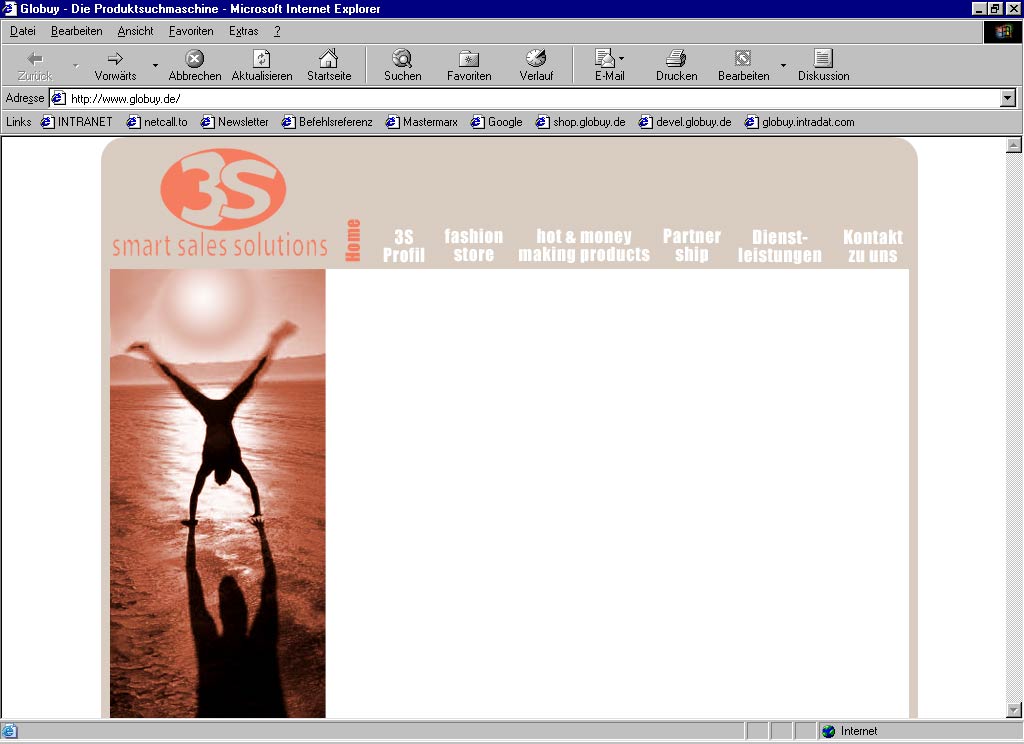This screenshot has height=744, width=1024.
Task: Open the shop.globuy.de links shortcut
Action: click(581, 122)
